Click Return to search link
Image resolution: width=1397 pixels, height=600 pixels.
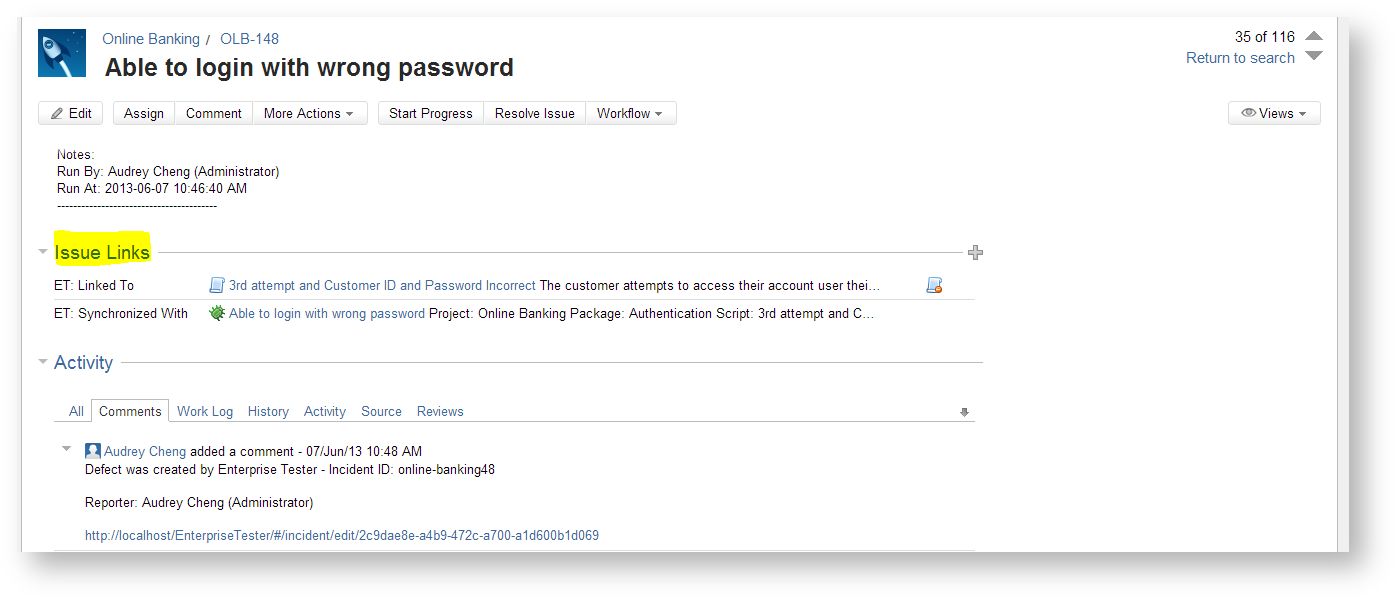point(1240,58)
